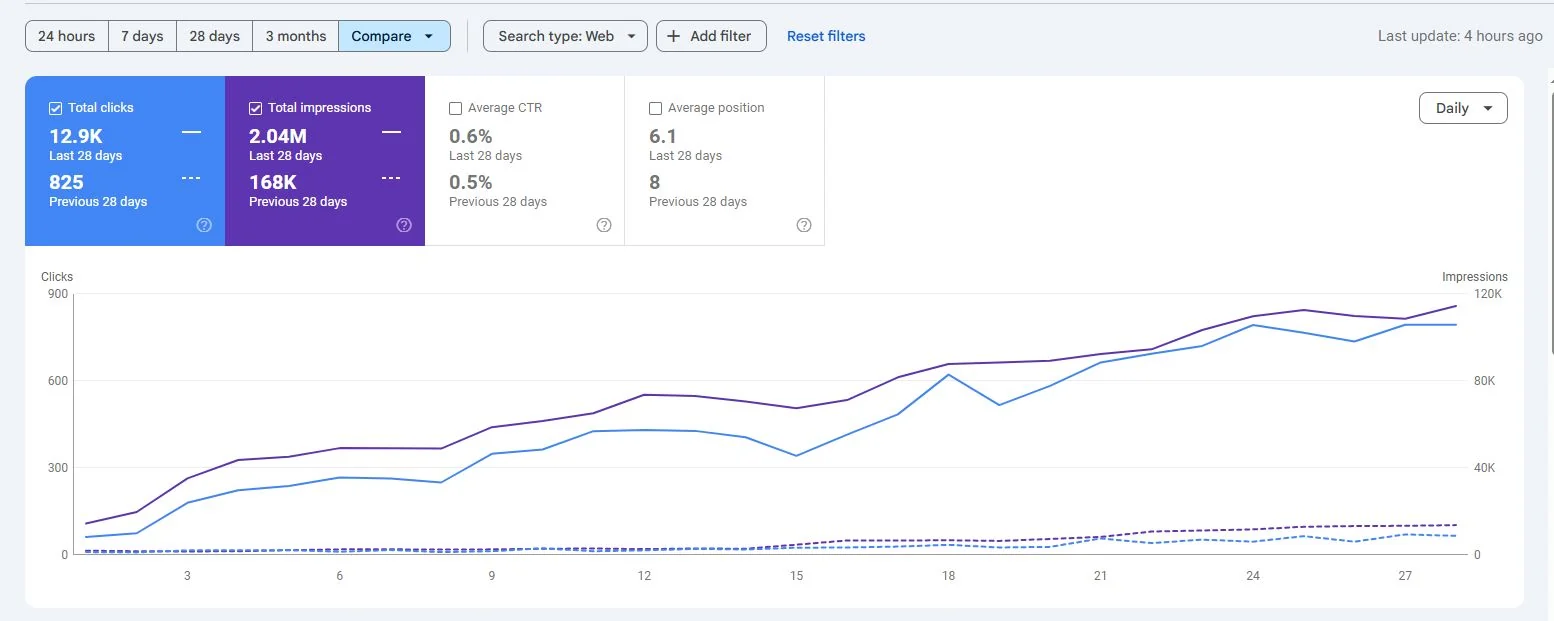Image resolution: width=1554 pixels, height=621 pixels.
Task: Click the Impressions axis title on chart
Action: pyautogui.click(x=1475, y=277)
